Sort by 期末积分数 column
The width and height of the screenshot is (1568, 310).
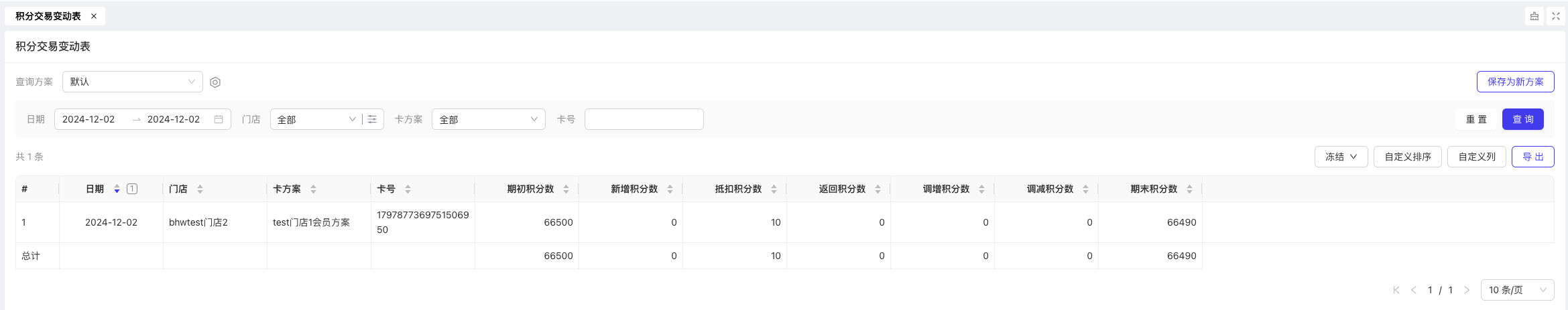(1189, 189)
